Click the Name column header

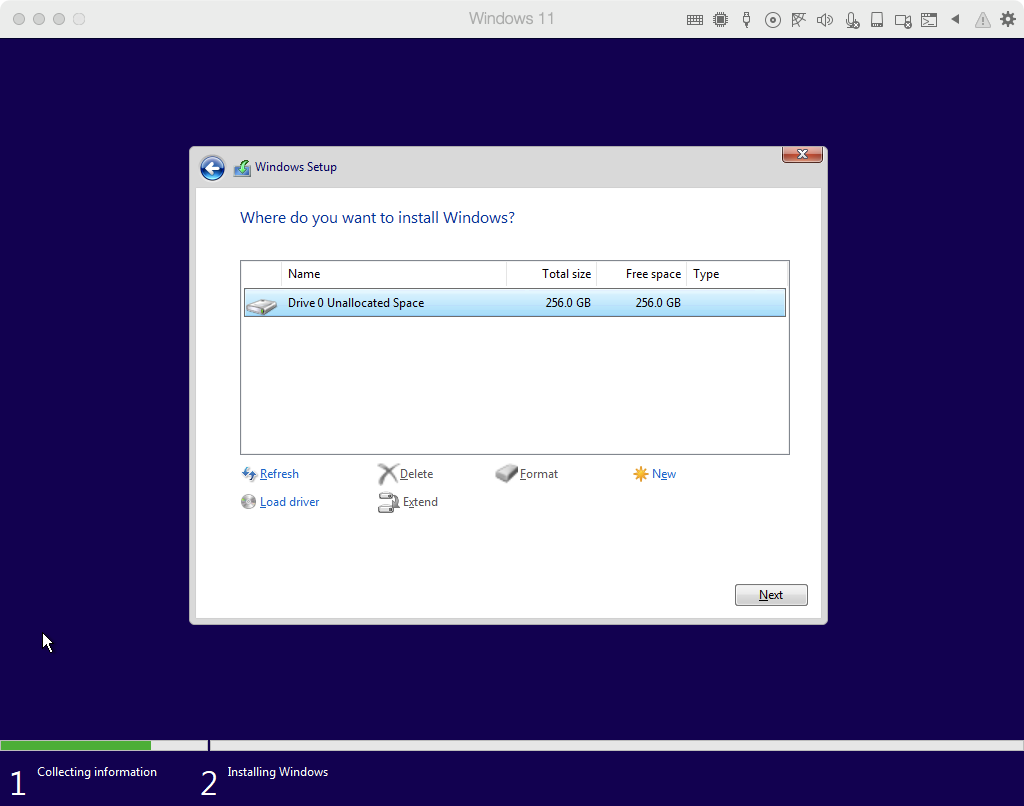click(x=394, y=274)
